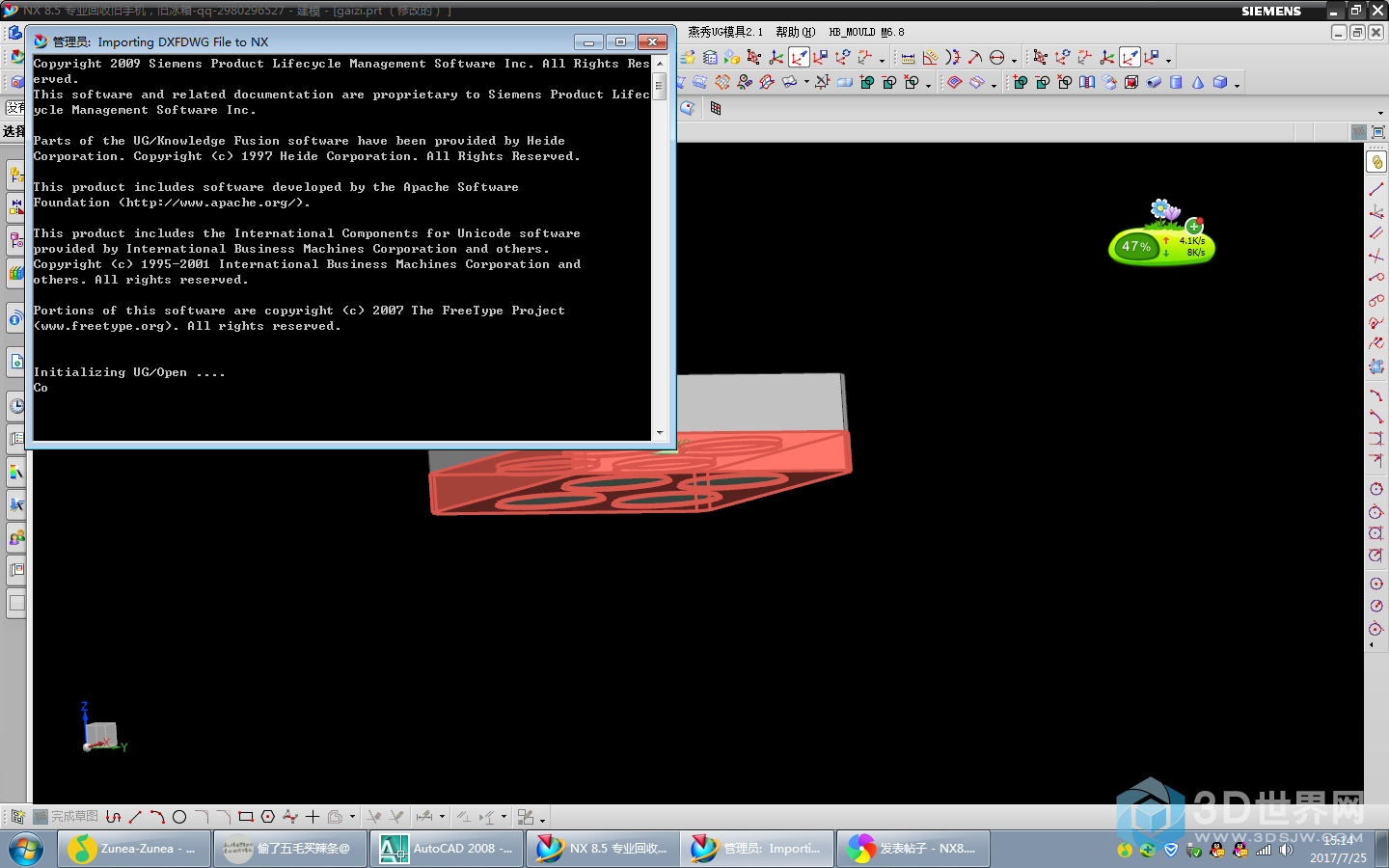Click the angle measure icon in toolbar
Image resolution: width=1389 pixels, height=868 pixels.
[930, 58]
